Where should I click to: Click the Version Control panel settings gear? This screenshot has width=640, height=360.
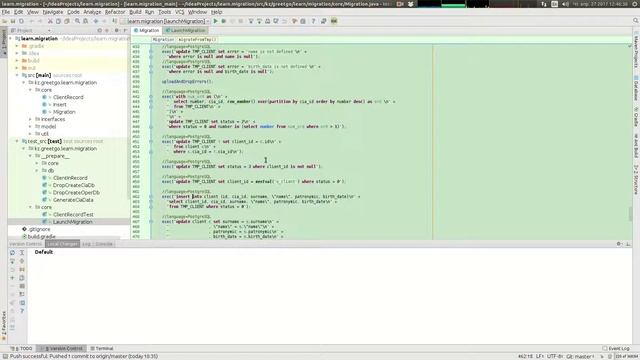pos(619,244)
